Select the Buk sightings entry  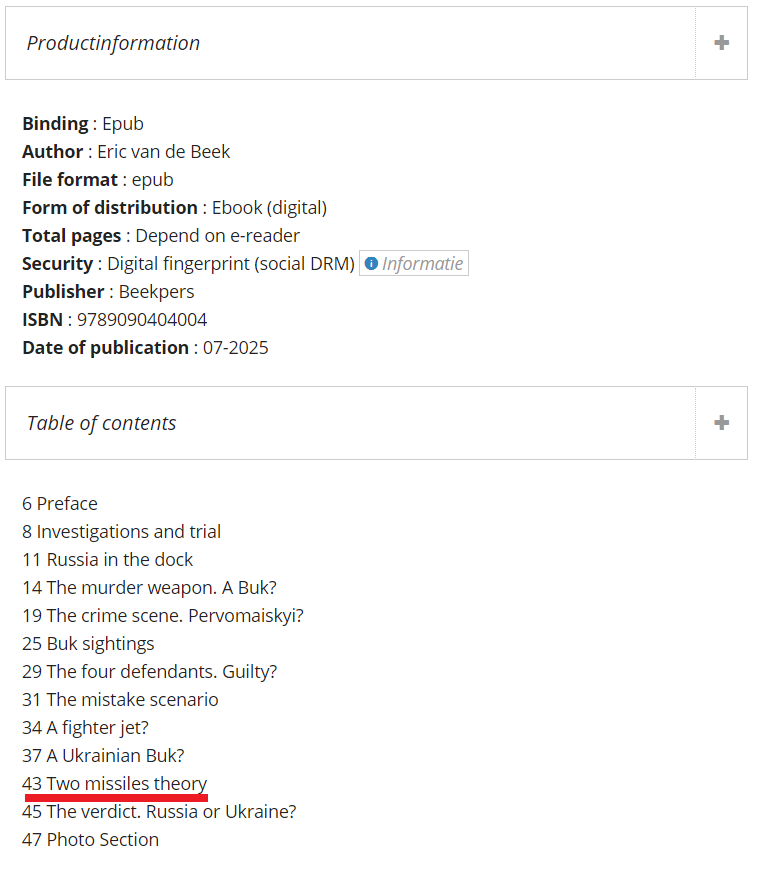[x=88, y=644]
